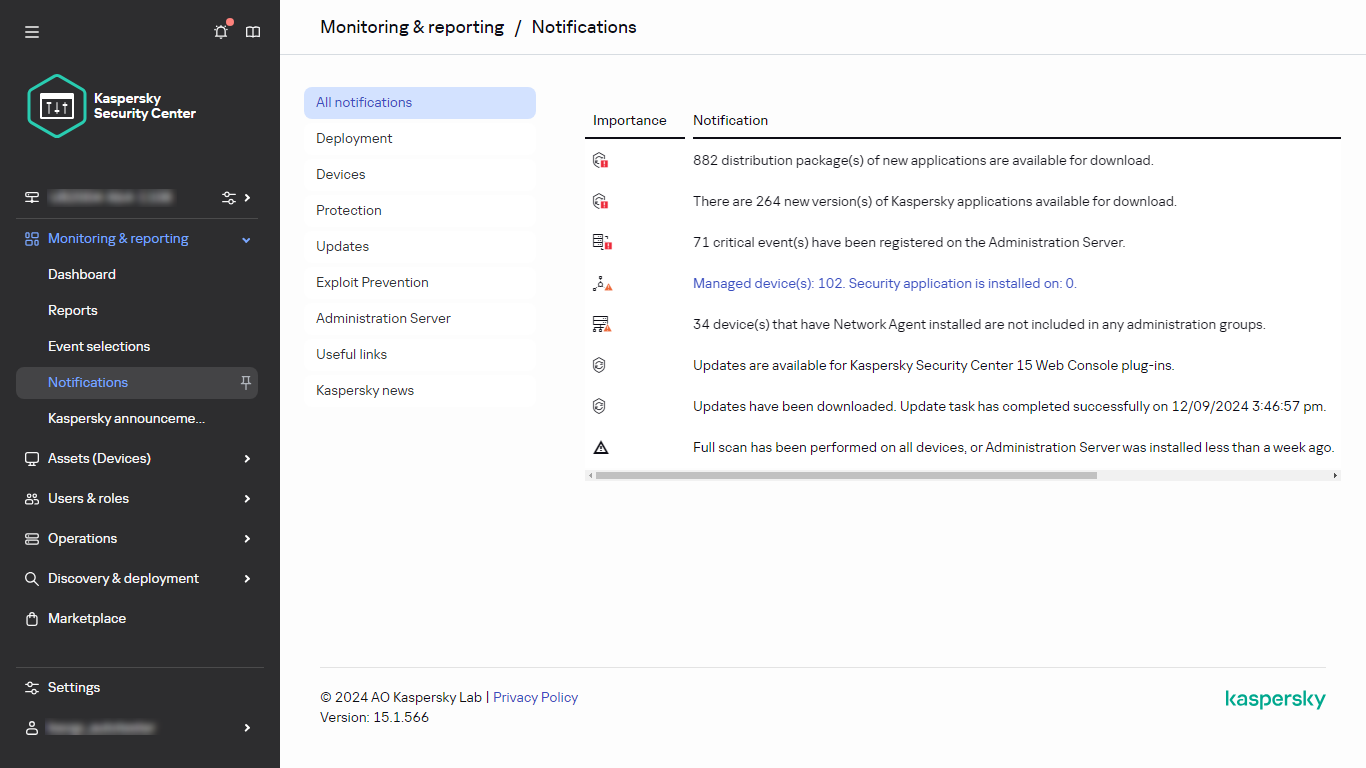The height and width of the screenshot is (768, 1366).
Task: Open the hamburger menu
Action: coord(31,31)
